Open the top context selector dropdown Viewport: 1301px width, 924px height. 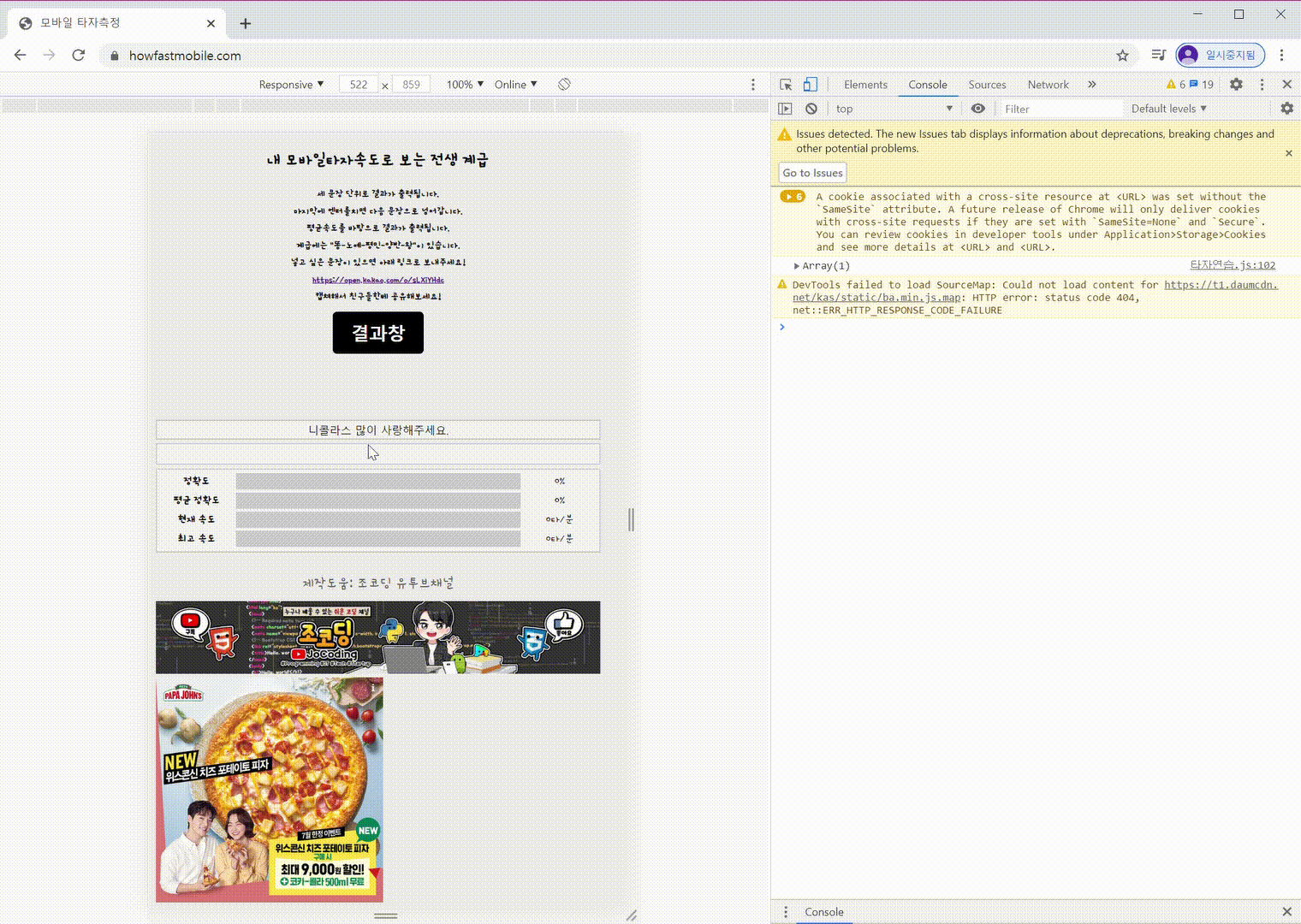tap(894, 109)
